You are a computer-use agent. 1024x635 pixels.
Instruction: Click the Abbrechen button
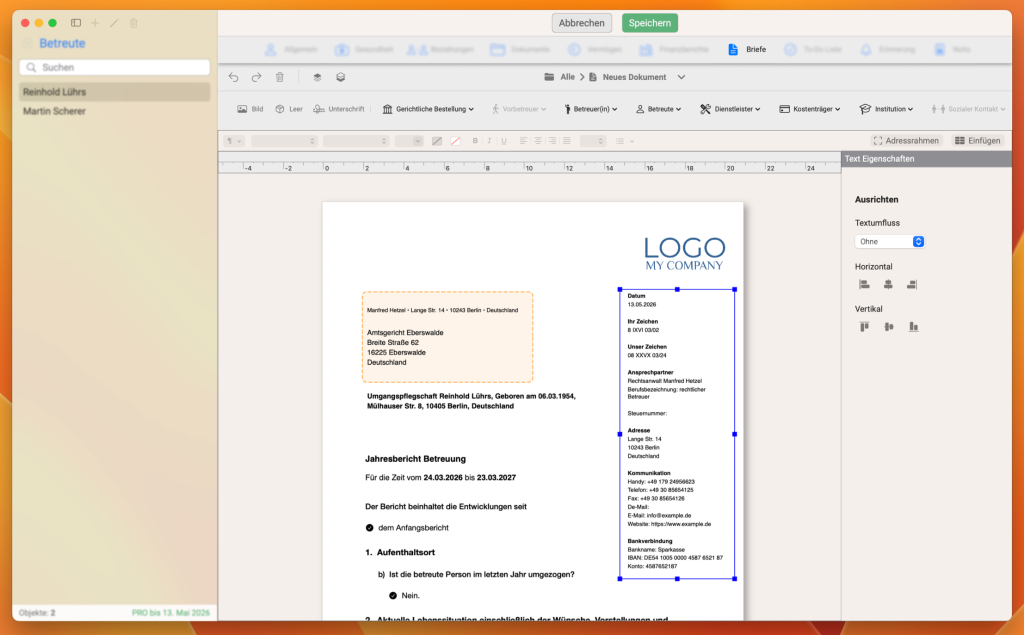[581, 23]
